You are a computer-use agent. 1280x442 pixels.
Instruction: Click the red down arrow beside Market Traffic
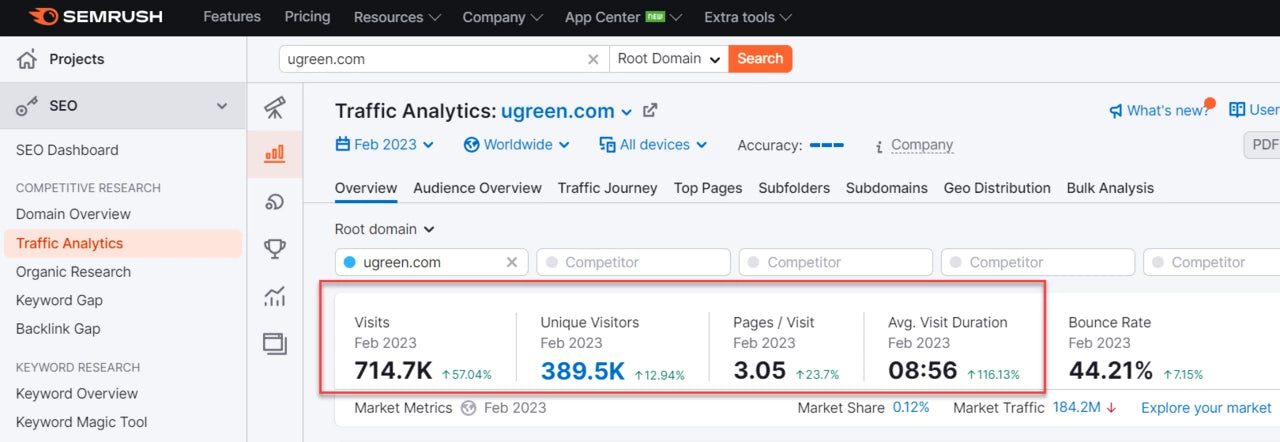pyautogui.click(x=1111, y=408)
